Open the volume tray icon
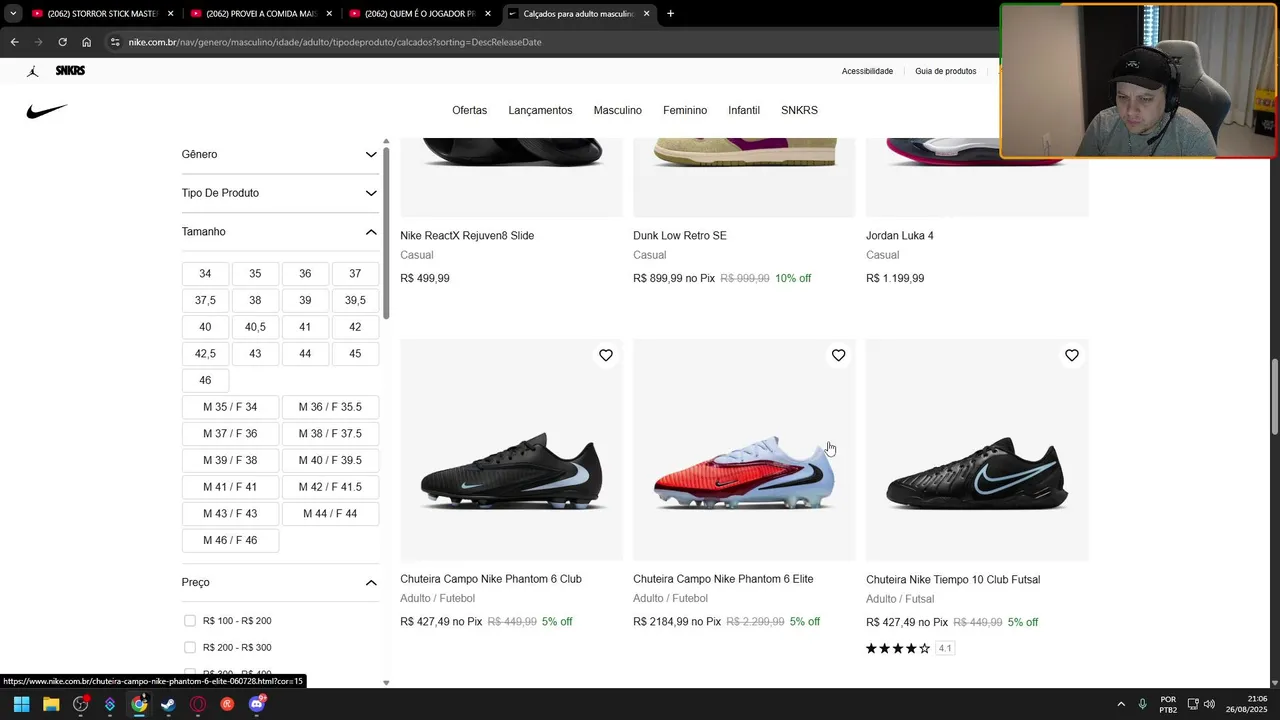This screenshot has height=720, width=1280. pos(1209,704)
